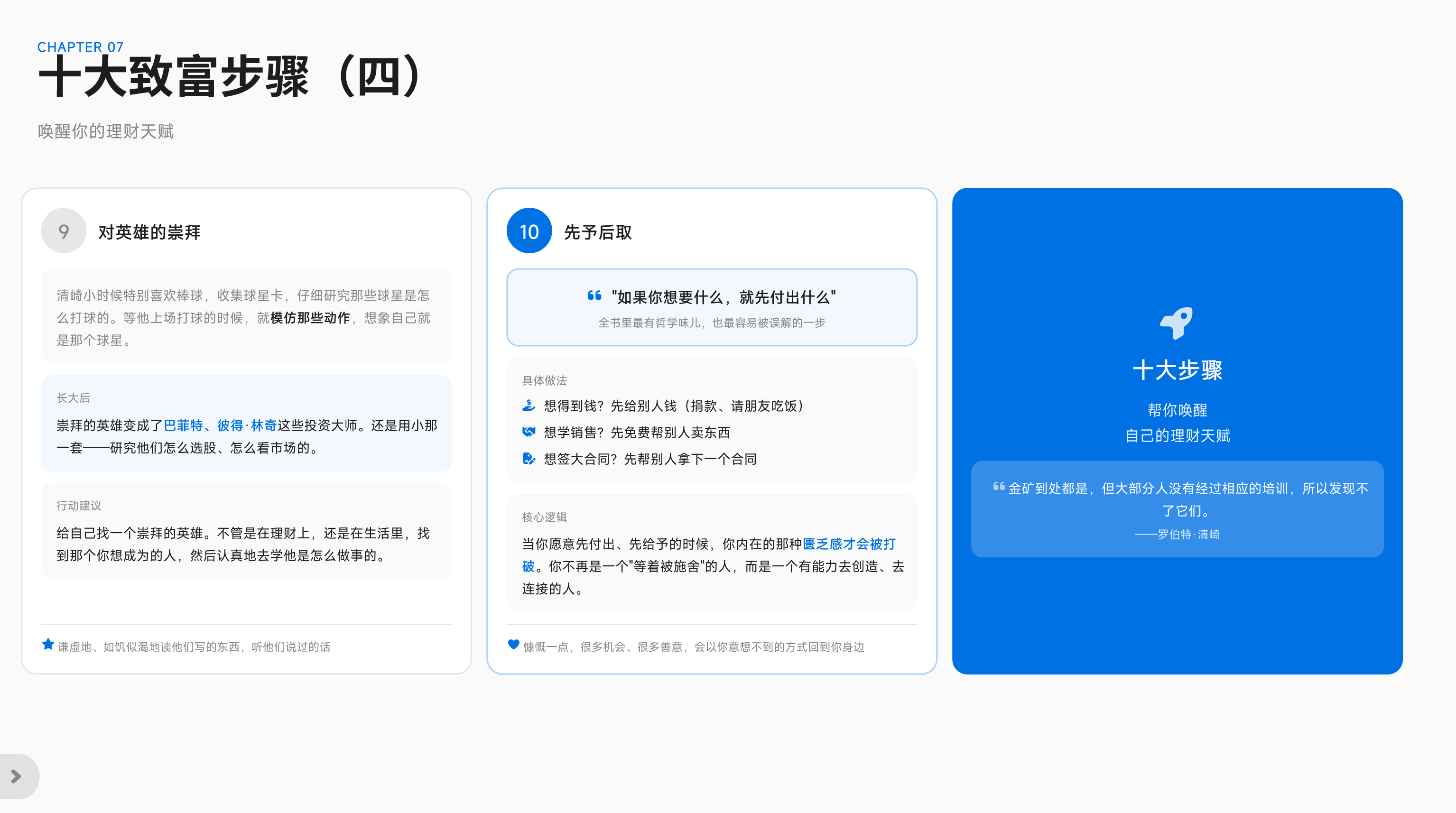This screenshot has width=1456, height=813.
Task: Expand the bottom-left chevron arrow panel
Action: pyautogui.click(x=17, y=776)
